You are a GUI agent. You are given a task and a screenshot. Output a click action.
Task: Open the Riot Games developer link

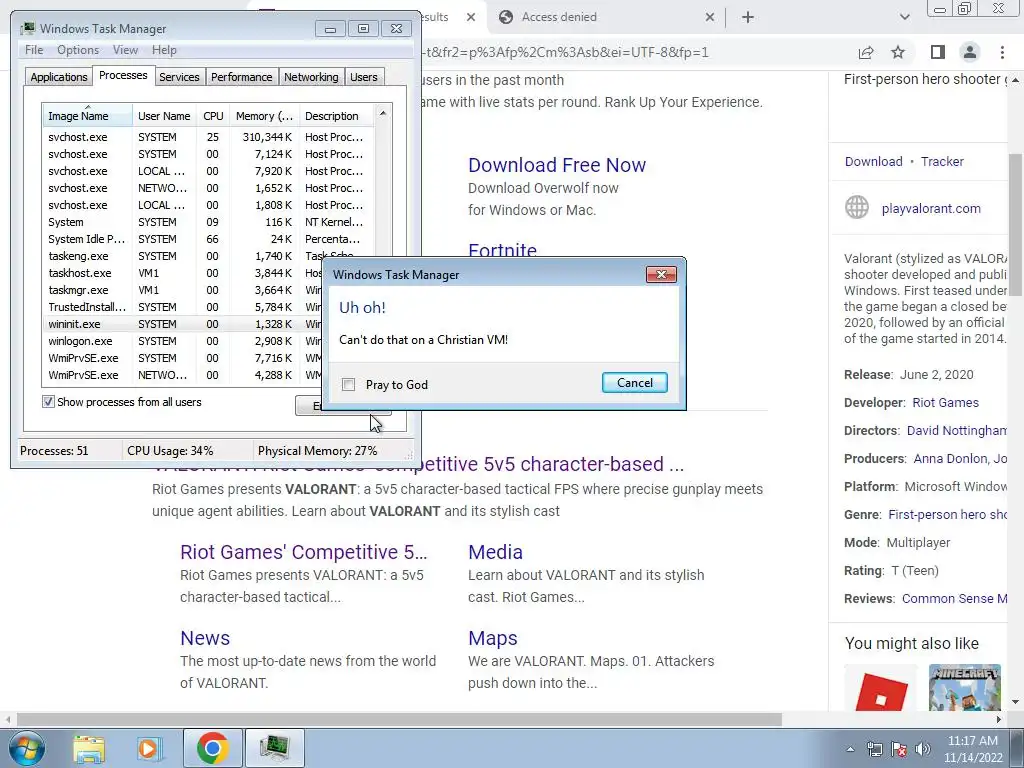click(945, 403)
